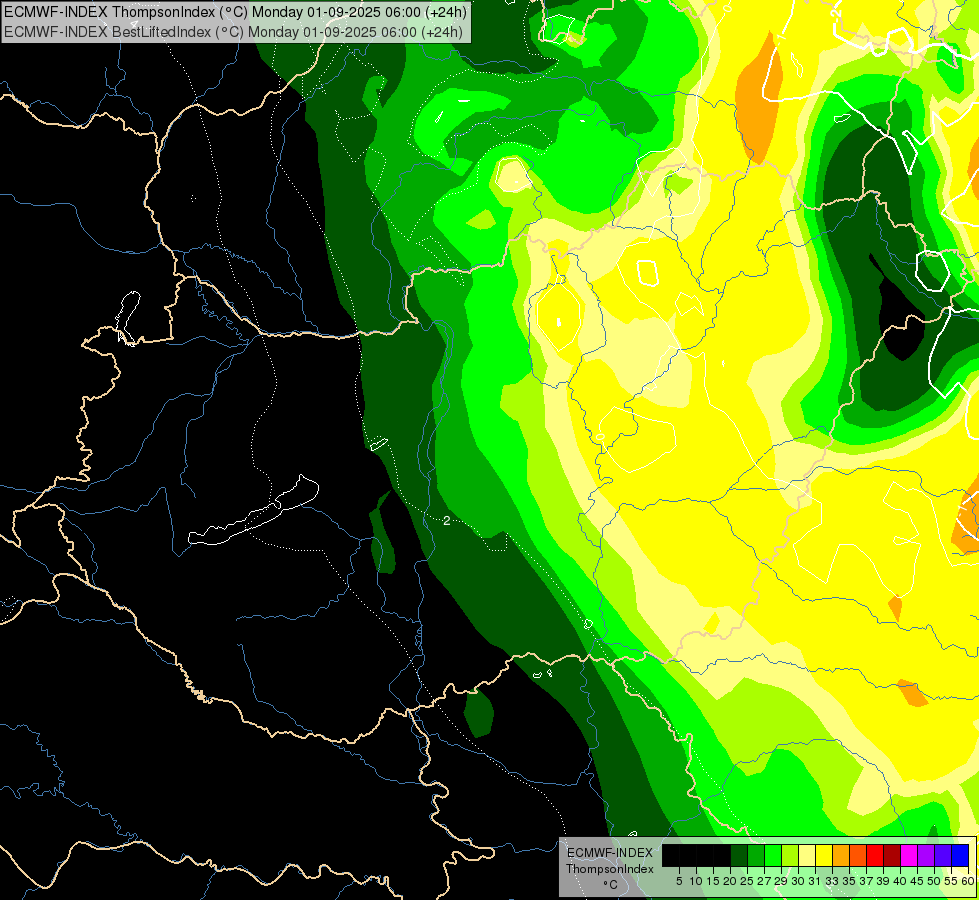Click the medium green 25–27 legend swatch
This screenshot has height=900, width=979.
click(x=756, y=855)
